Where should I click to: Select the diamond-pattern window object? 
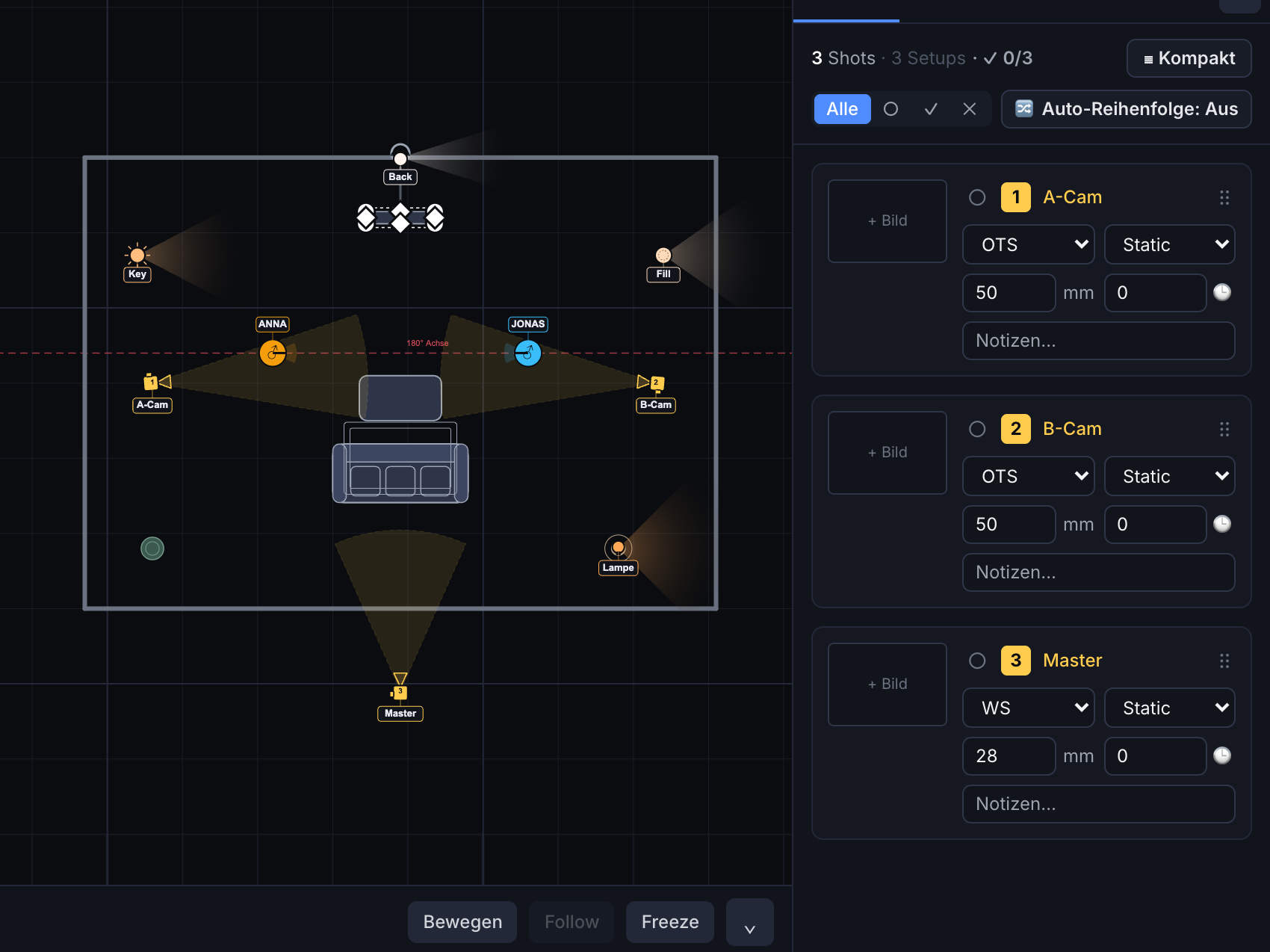[x=400, y=217]
